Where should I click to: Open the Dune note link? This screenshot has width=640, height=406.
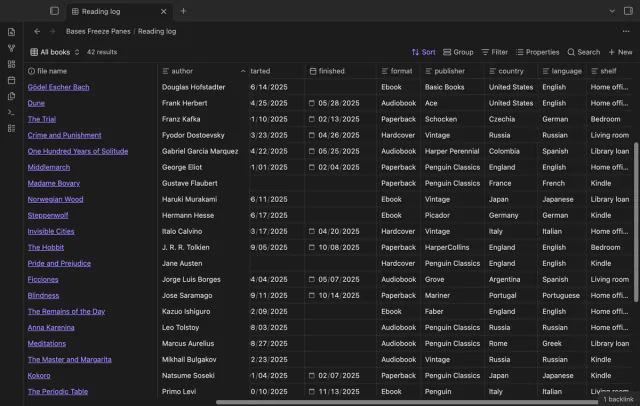[x=36, y=103]
